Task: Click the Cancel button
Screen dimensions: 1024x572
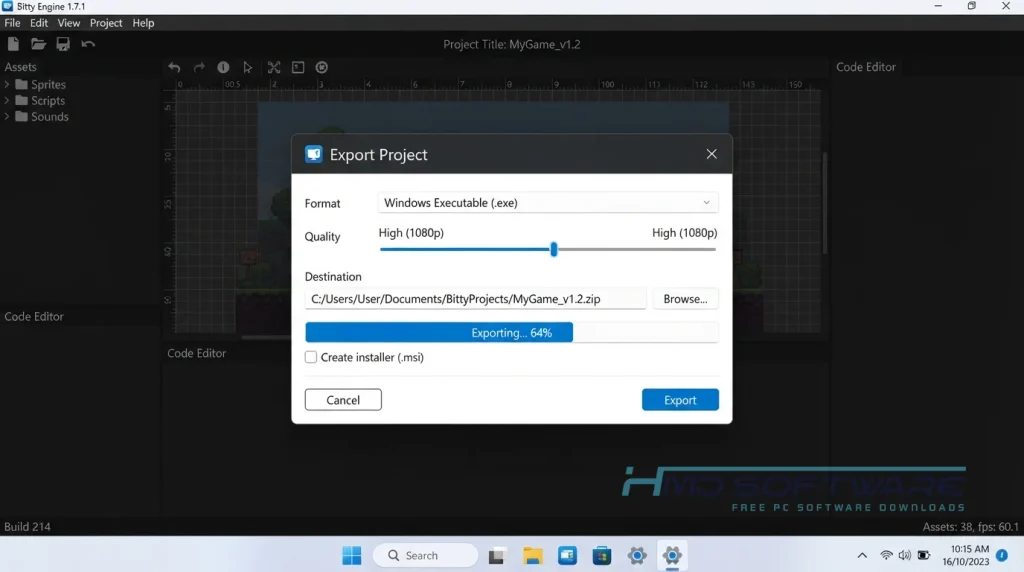Action: click(343, 400)
